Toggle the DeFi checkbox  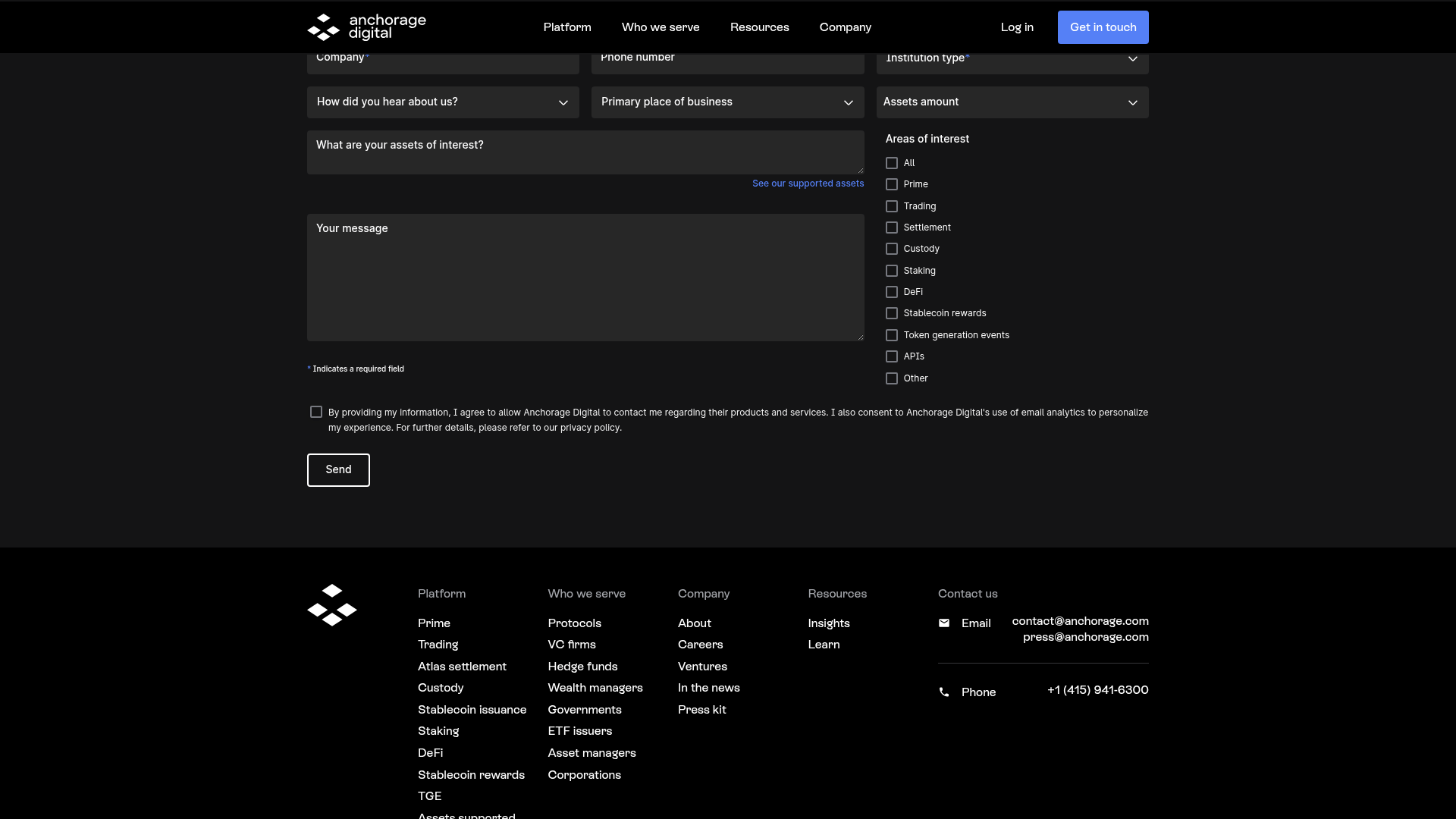[x=892, y=292]
